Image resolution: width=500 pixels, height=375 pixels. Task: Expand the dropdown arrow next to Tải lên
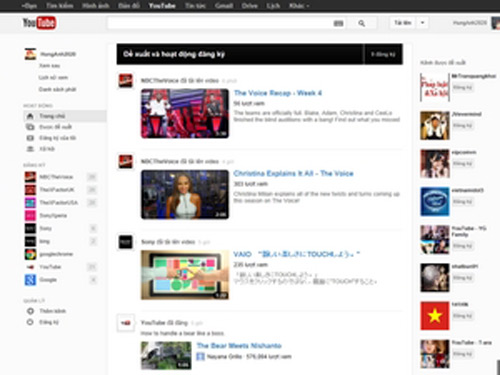[x=422, y=23]
